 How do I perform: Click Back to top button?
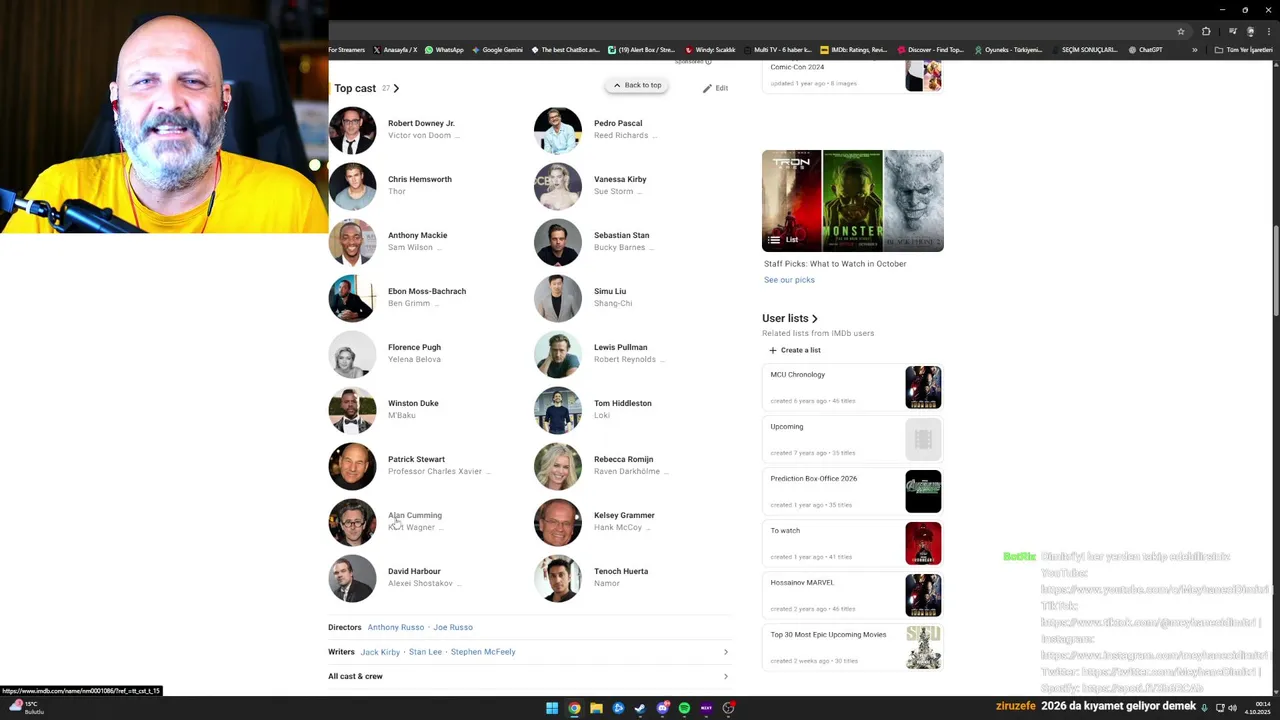click(x=637, y=85)
